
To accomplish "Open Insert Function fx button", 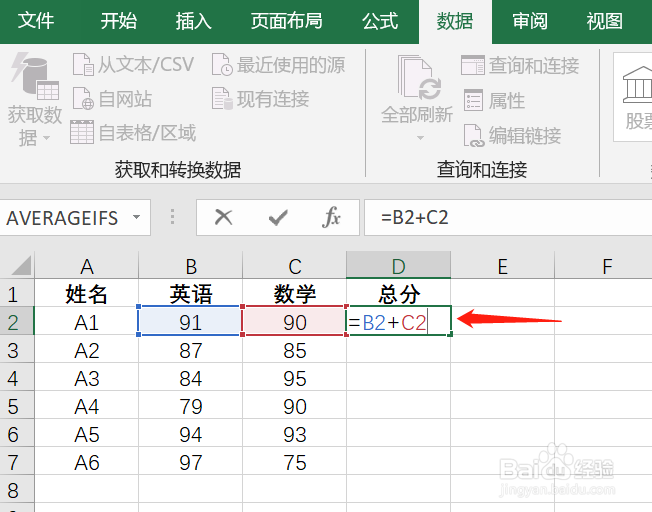I will tap(331, 217).
